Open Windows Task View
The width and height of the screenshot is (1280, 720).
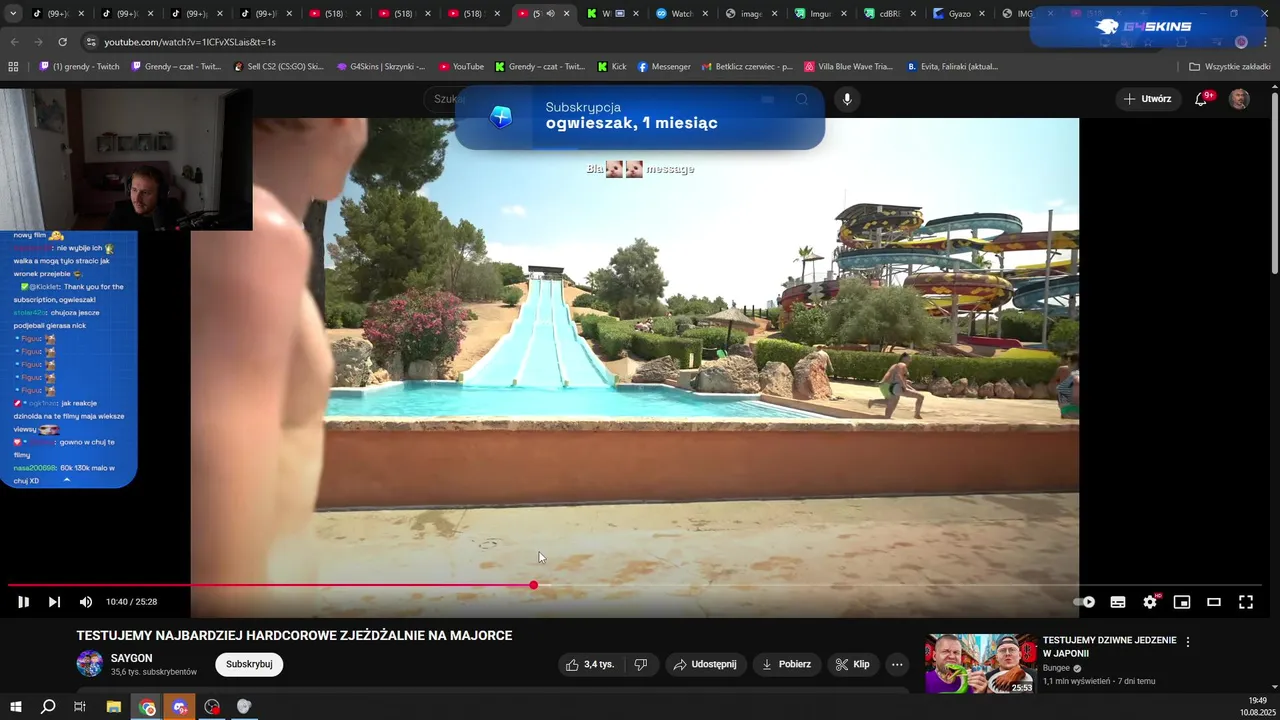[80, 707]
